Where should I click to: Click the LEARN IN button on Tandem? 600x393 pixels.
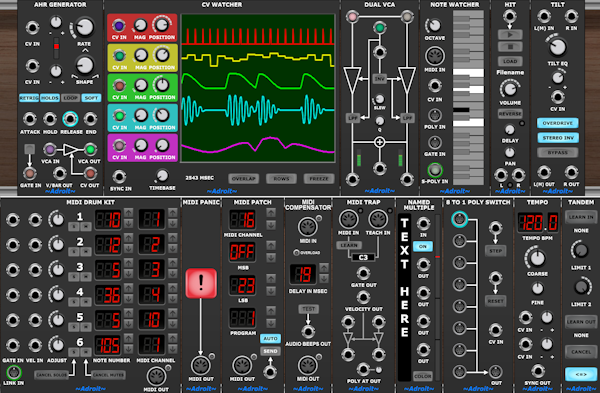pos(581,217)
